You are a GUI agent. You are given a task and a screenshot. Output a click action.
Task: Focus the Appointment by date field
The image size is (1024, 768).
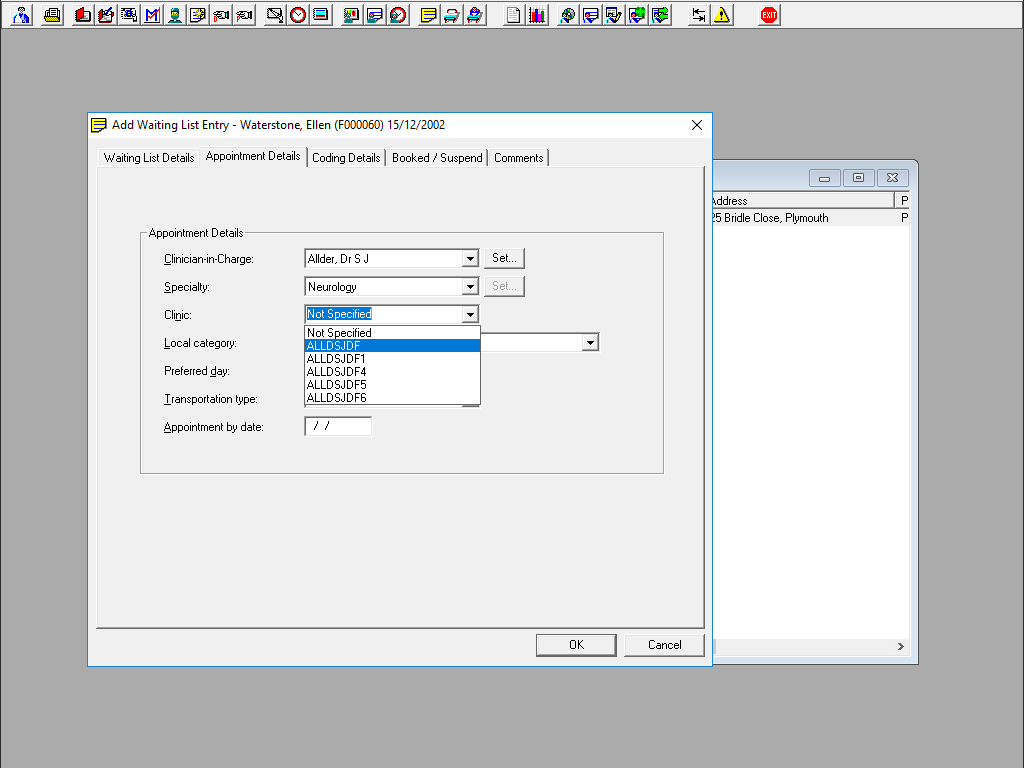[338, 426]
